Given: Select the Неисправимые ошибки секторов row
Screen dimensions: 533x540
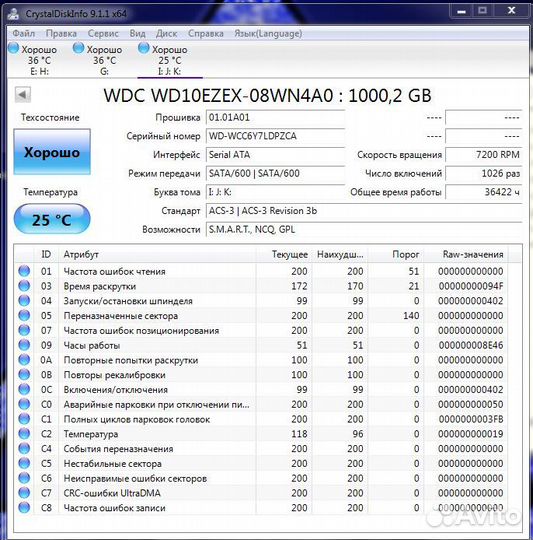Looking at the screenshot, I should (x=261, y=478).
